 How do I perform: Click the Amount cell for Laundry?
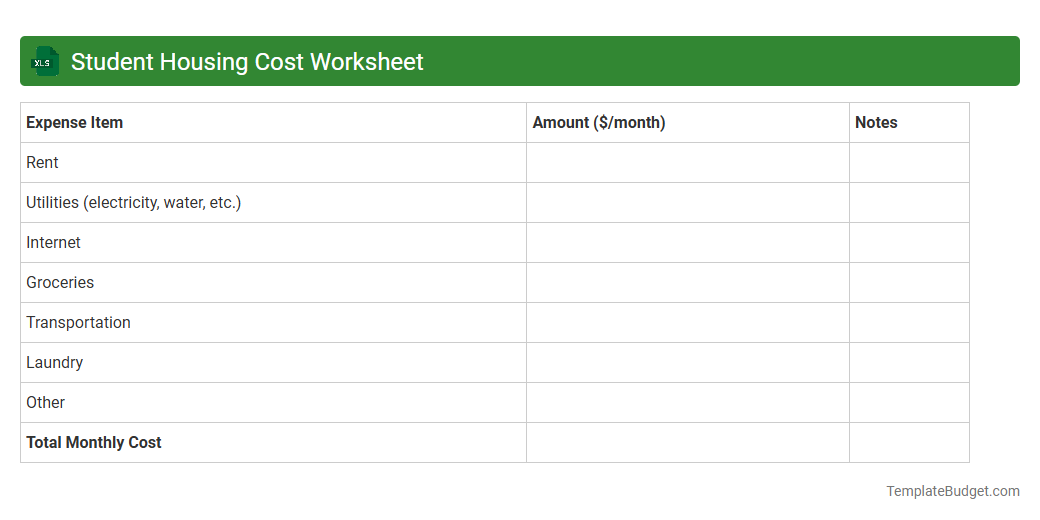click(x=688, y=363)
